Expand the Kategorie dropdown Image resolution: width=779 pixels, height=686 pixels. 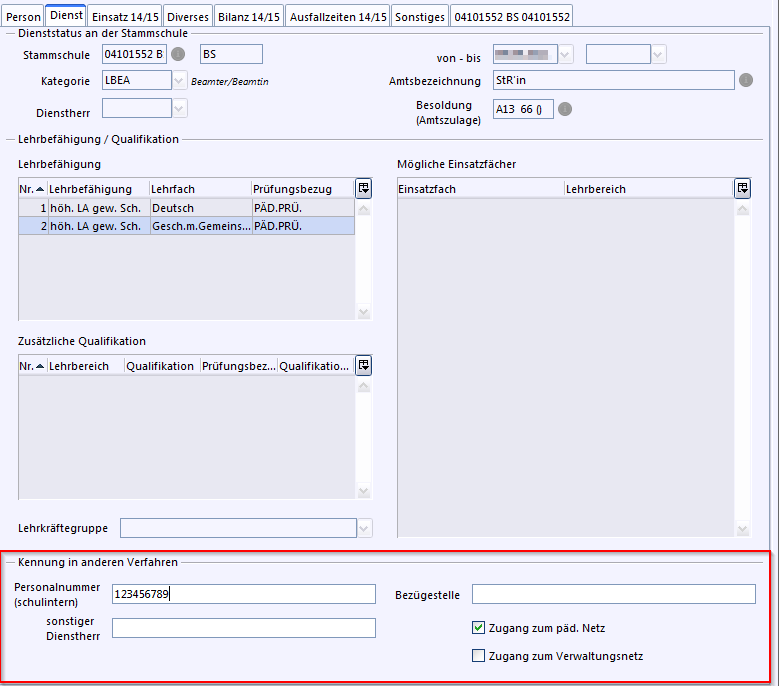pyautogui.click(x=180, y=81)
